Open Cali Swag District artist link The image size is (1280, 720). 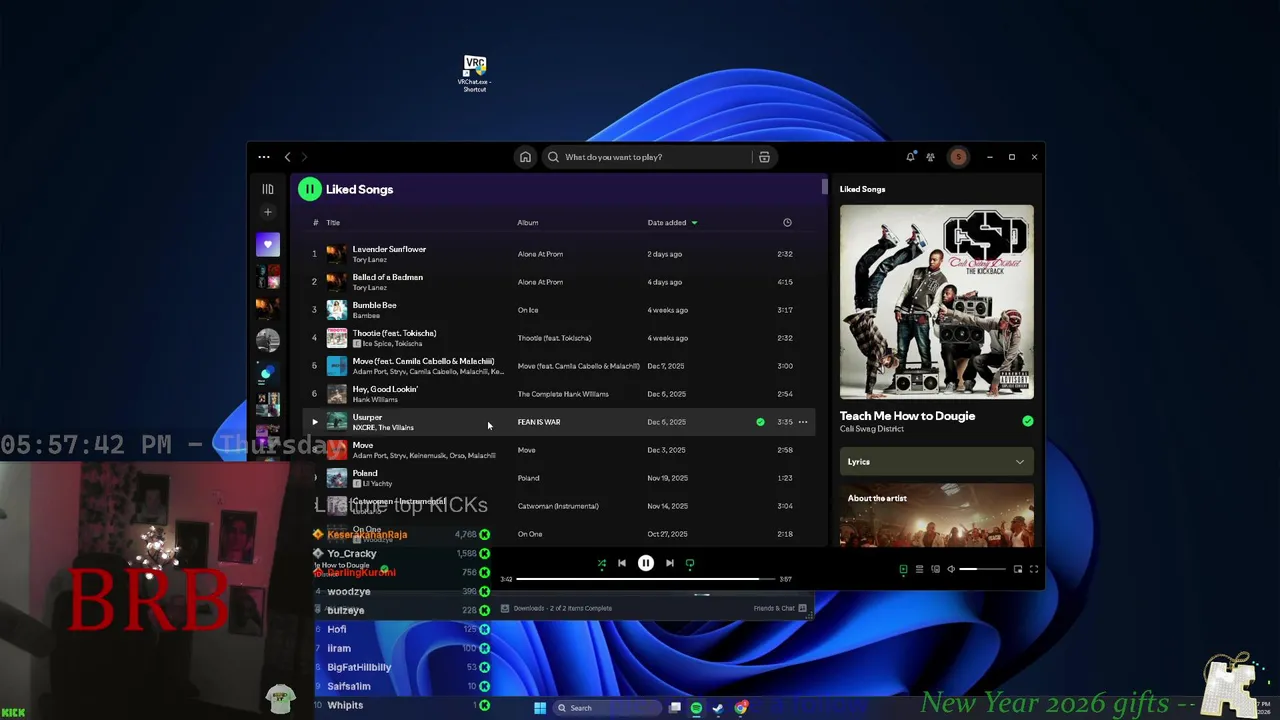click(x=872, y=429)
